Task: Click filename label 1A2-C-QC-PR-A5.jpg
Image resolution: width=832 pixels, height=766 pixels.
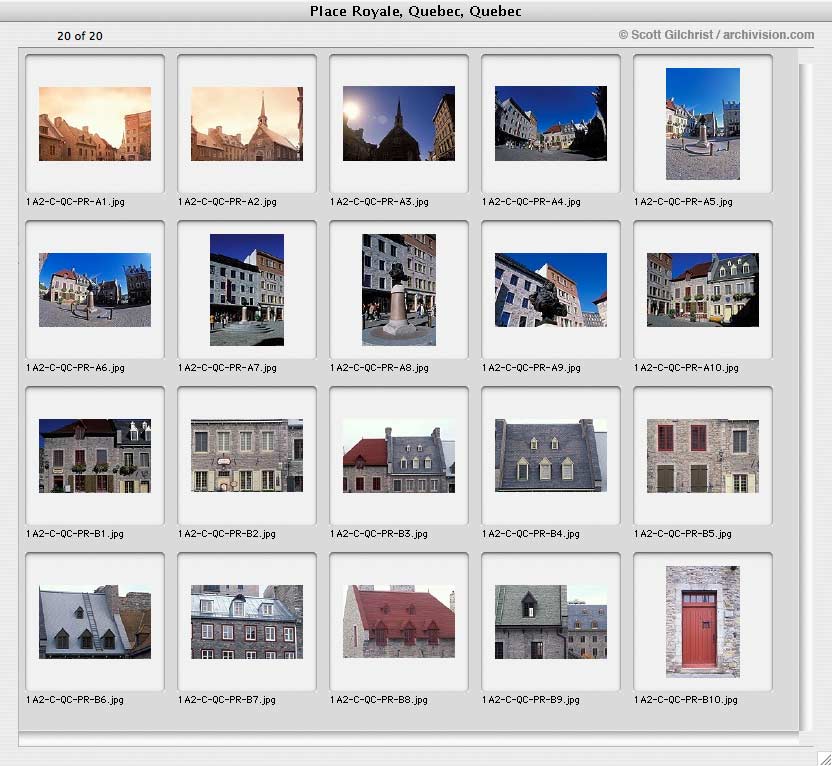Action: click(683, 202)
